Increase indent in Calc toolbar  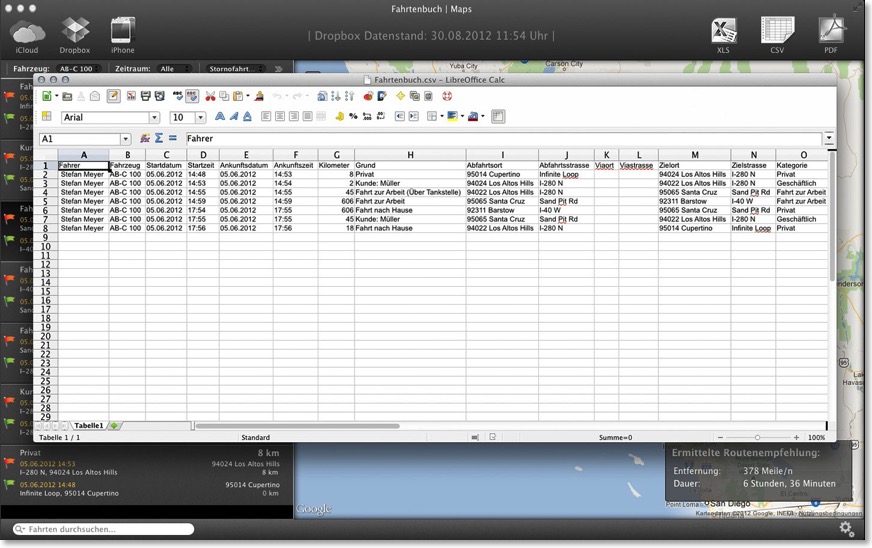pyautogui.click(x=413, y=116)
